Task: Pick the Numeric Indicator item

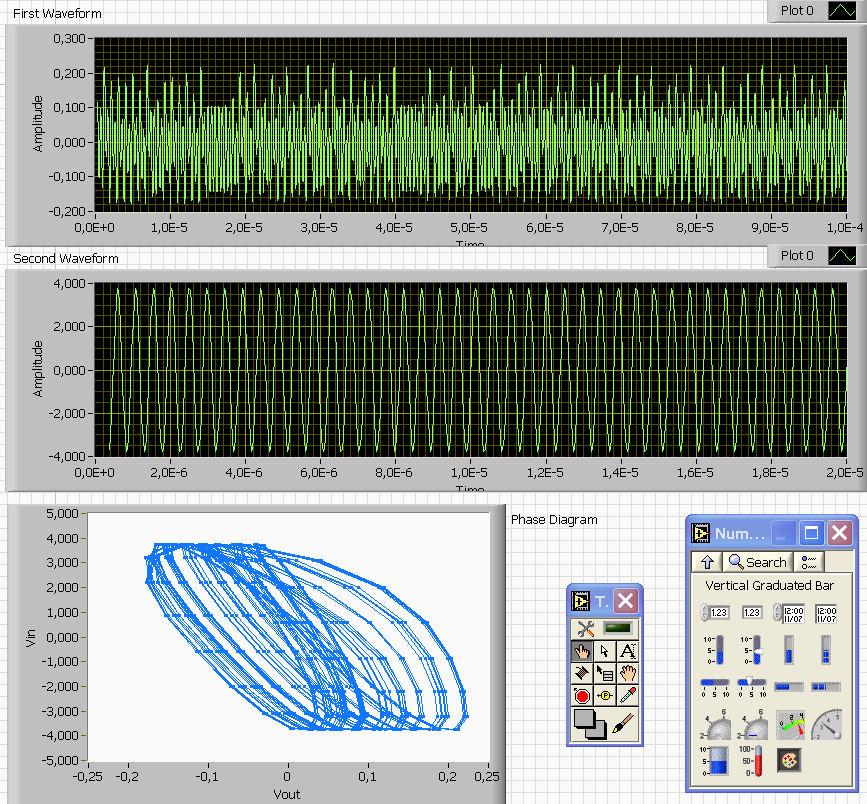Action: pos(752,612)
